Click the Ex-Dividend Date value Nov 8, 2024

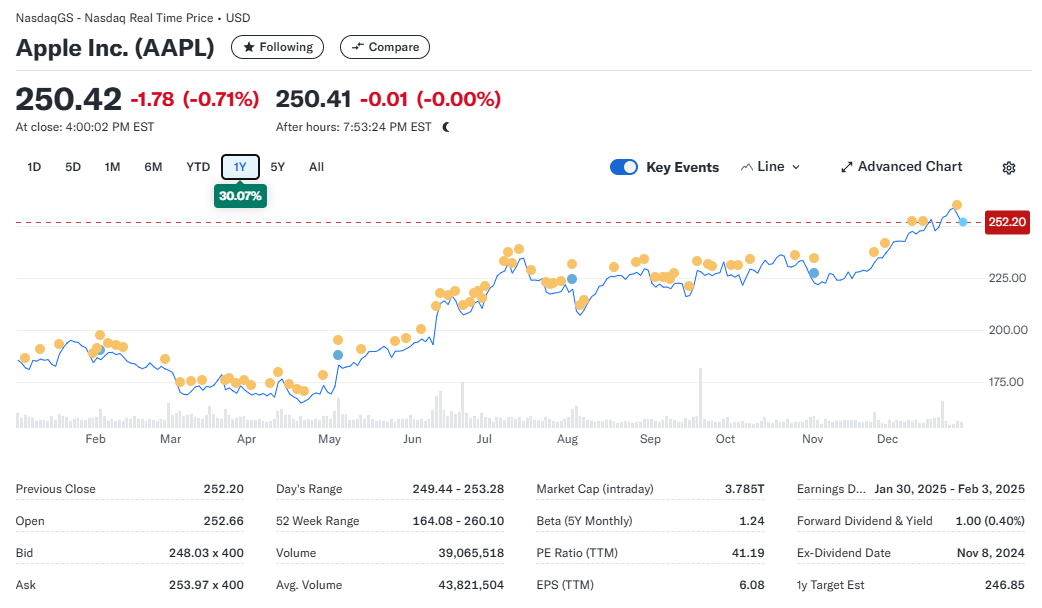coord(991,553)
